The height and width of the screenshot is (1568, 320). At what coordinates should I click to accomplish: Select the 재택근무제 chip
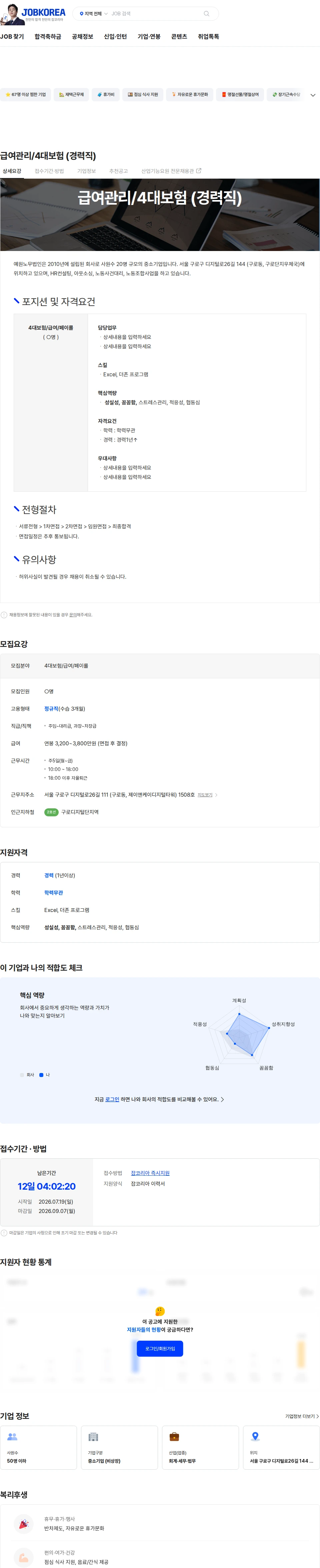pyautogui.click(x=71, y=94)
